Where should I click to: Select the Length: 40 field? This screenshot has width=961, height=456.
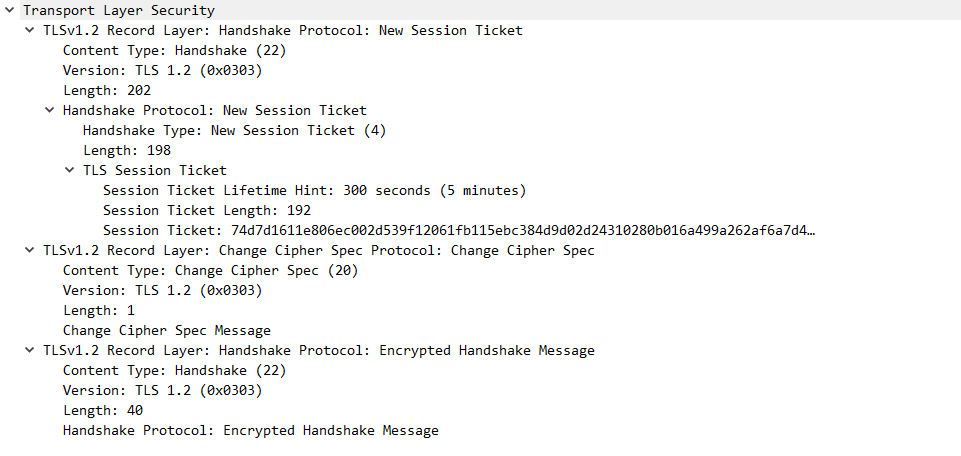coord(103,411)
